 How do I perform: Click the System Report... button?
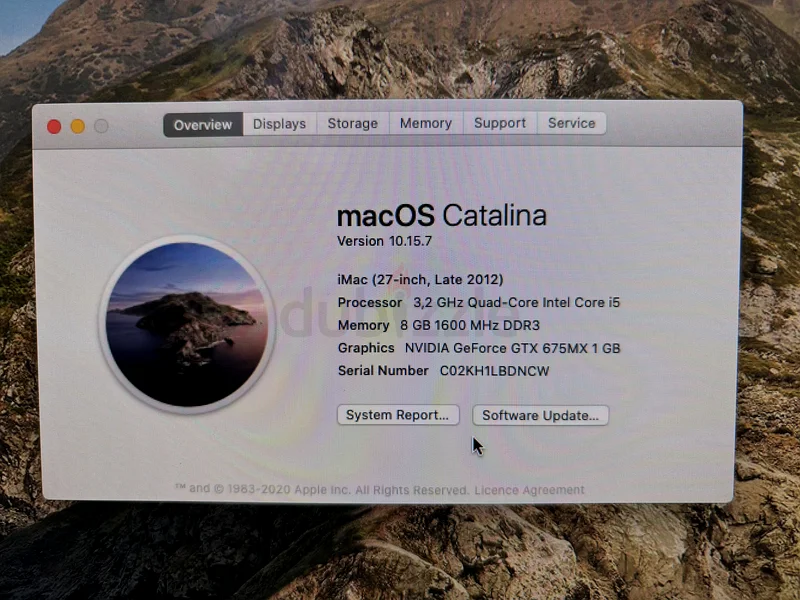pos(398,415)
